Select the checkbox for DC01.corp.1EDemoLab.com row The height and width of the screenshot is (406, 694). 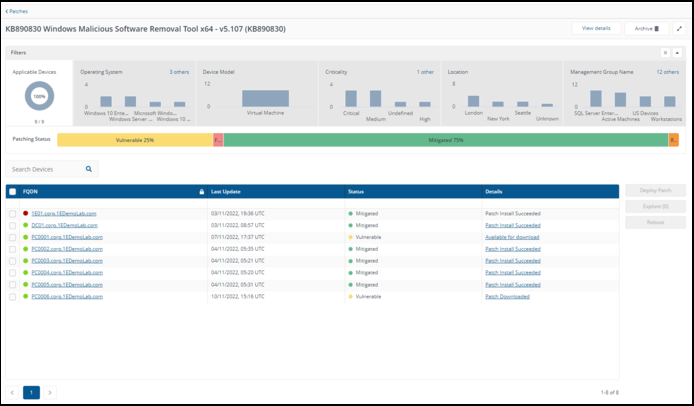12,225
